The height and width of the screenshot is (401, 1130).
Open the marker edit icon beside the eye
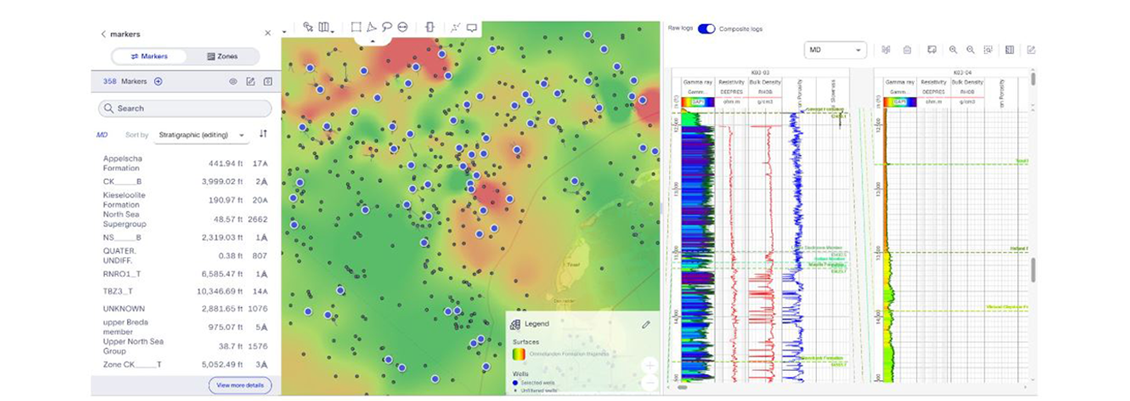(250, 81)
